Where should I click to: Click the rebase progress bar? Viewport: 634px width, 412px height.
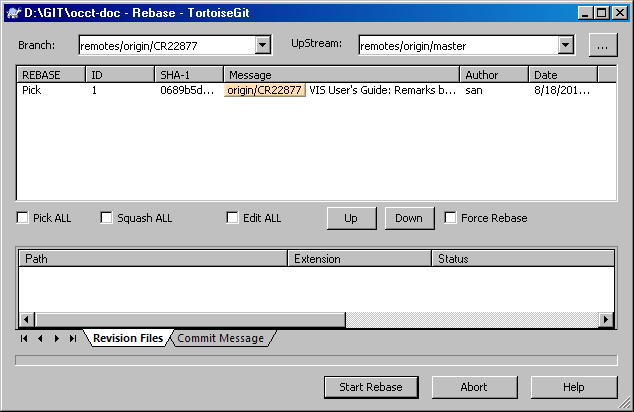[316, 360]
